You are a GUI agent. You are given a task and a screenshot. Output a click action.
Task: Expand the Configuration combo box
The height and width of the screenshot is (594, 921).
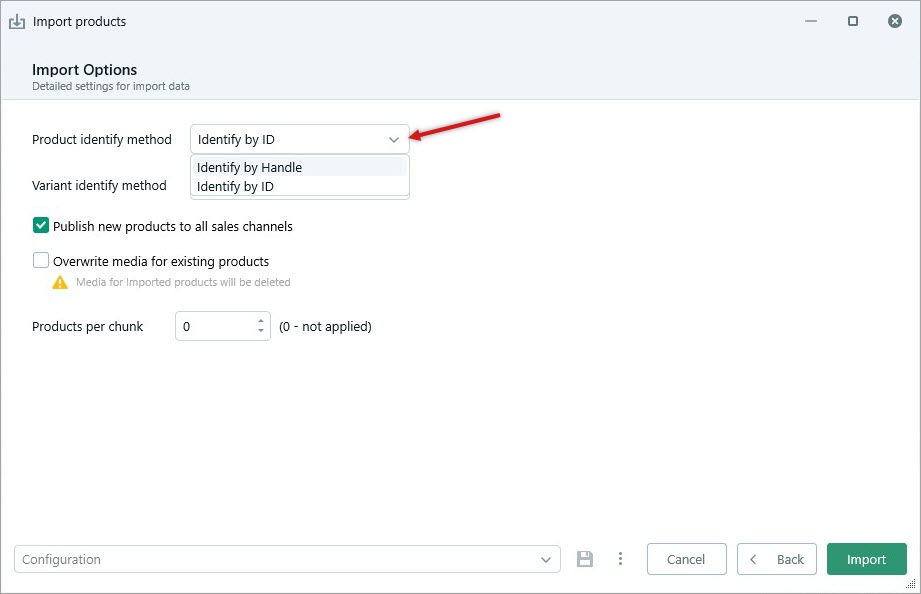pyautogui.click(x=287, y=559)
